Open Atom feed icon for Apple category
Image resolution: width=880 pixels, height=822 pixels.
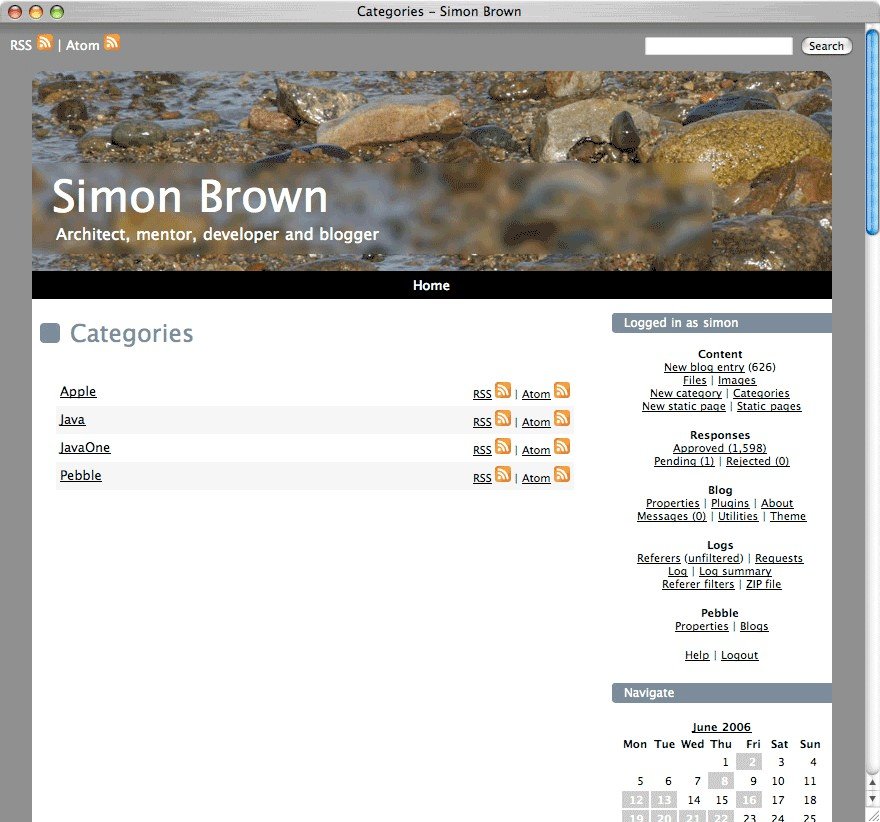point(562,390)
